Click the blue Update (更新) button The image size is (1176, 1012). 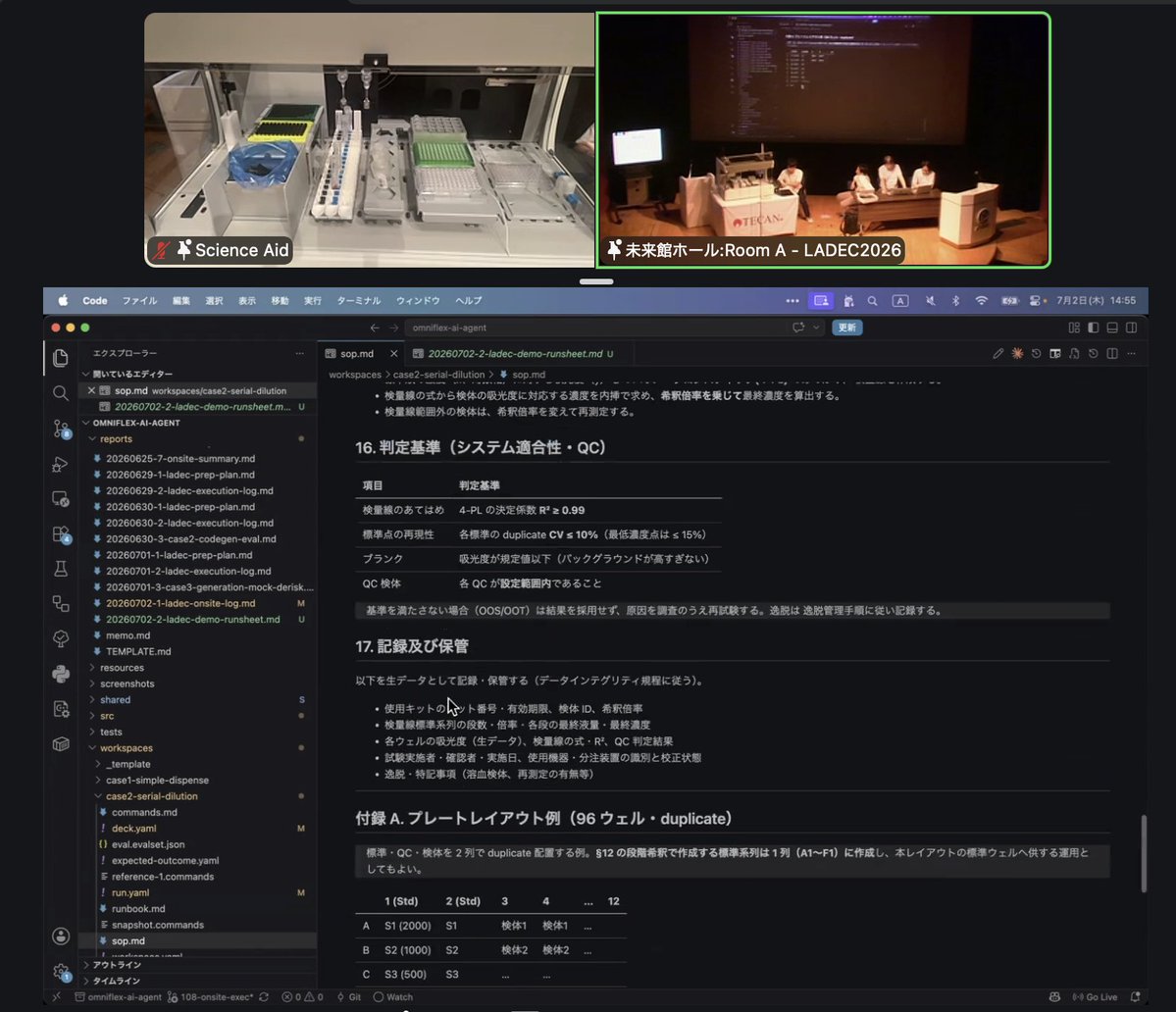(846, 328)
